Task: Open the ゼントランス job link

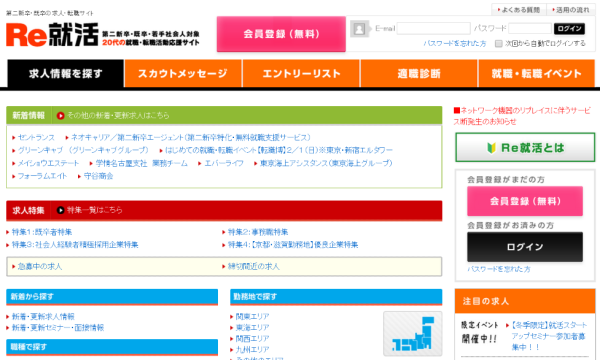Action: tap(36, 137)
